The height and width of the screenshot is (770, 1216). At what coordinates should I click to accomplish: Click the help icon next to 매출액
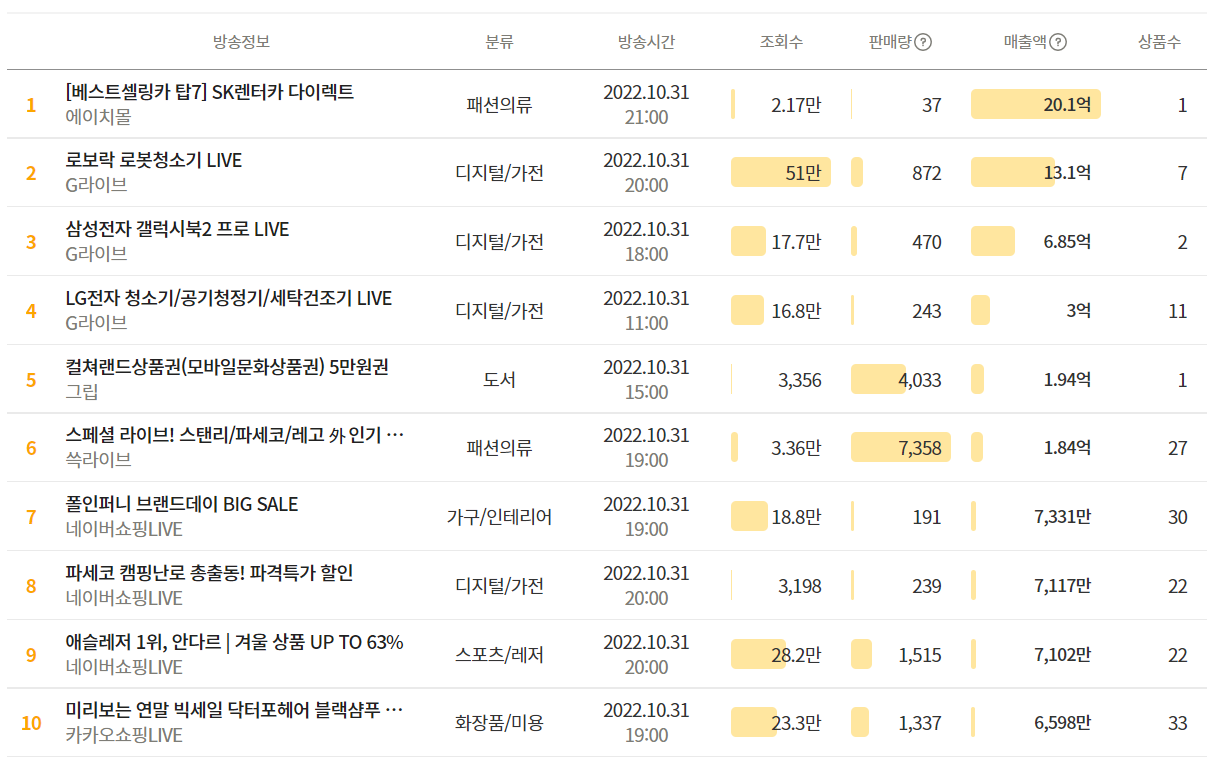(x=1058, y=42)
